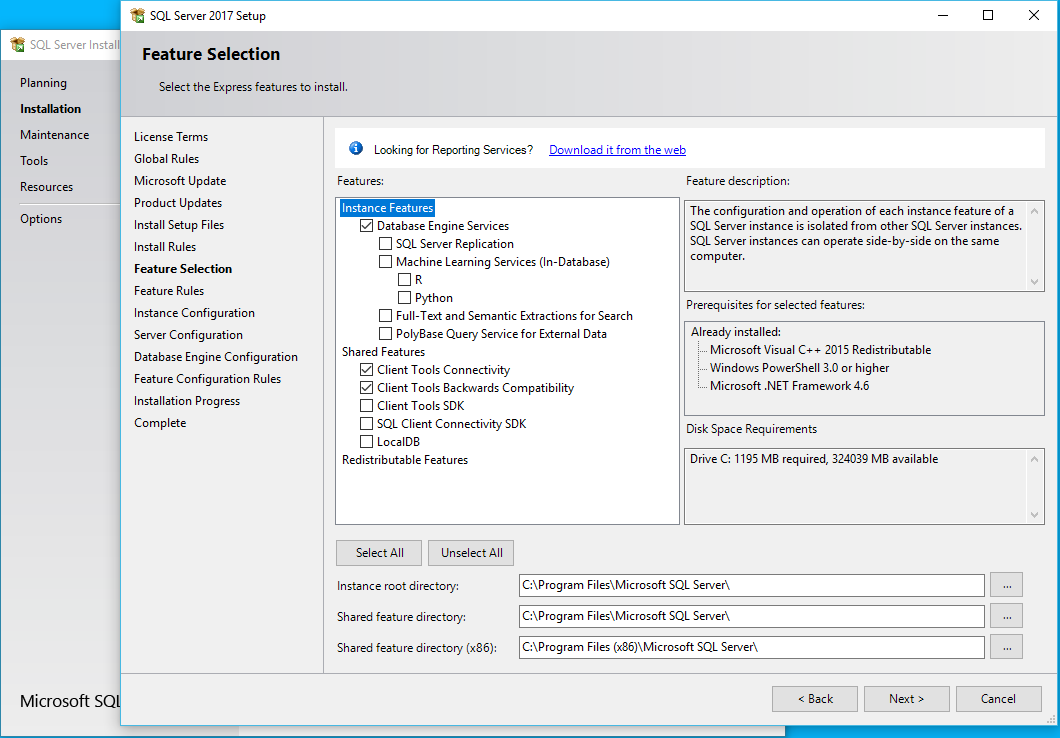Click the Feature Configuration Rules step
Viewport: 1060px width, 738px height.
208,378
